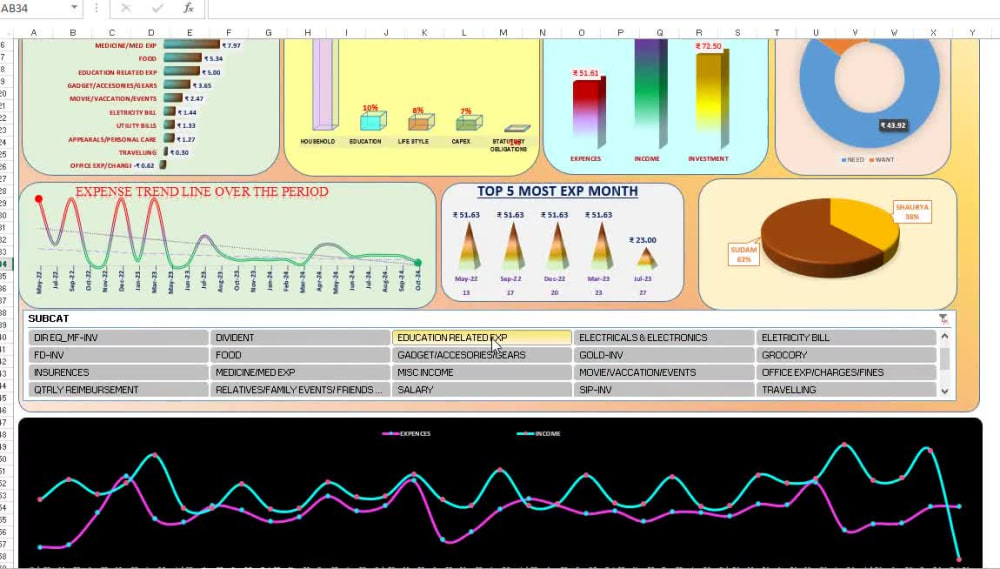Click the EDUCATION 10% cube bar
The width and height of the screenshot is (1000, 569).
click(x=373, y=121)
